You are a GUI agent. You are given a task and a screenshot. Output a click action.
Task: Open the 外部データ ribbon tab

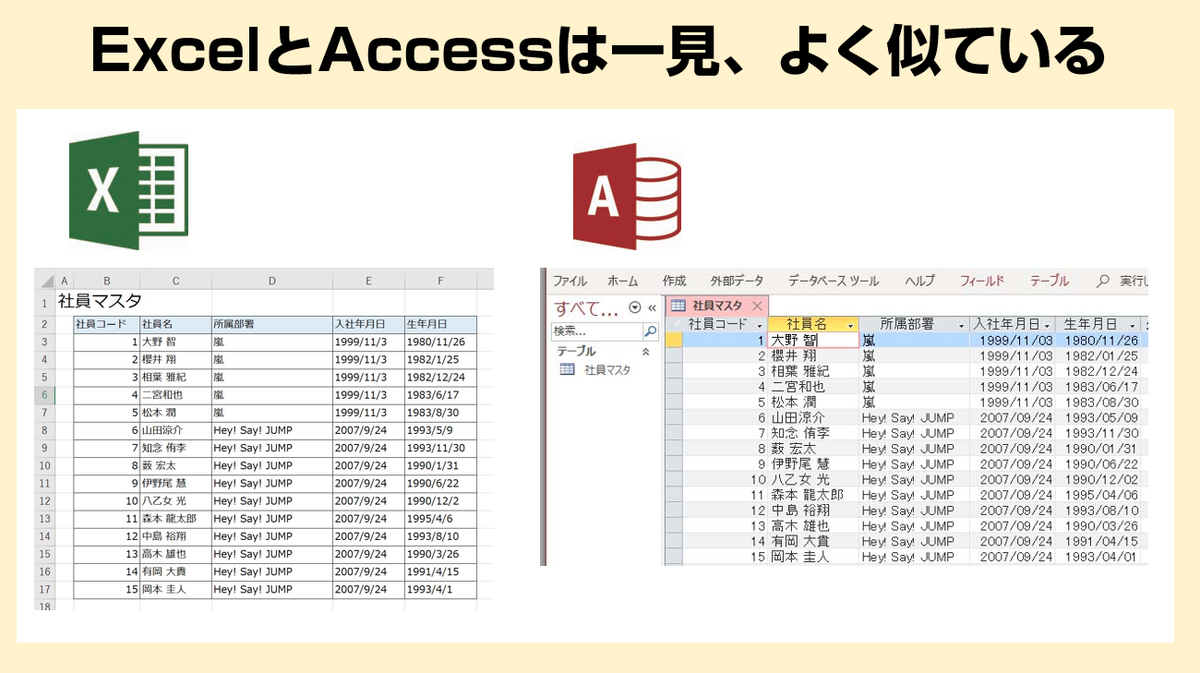pos(736,281)
